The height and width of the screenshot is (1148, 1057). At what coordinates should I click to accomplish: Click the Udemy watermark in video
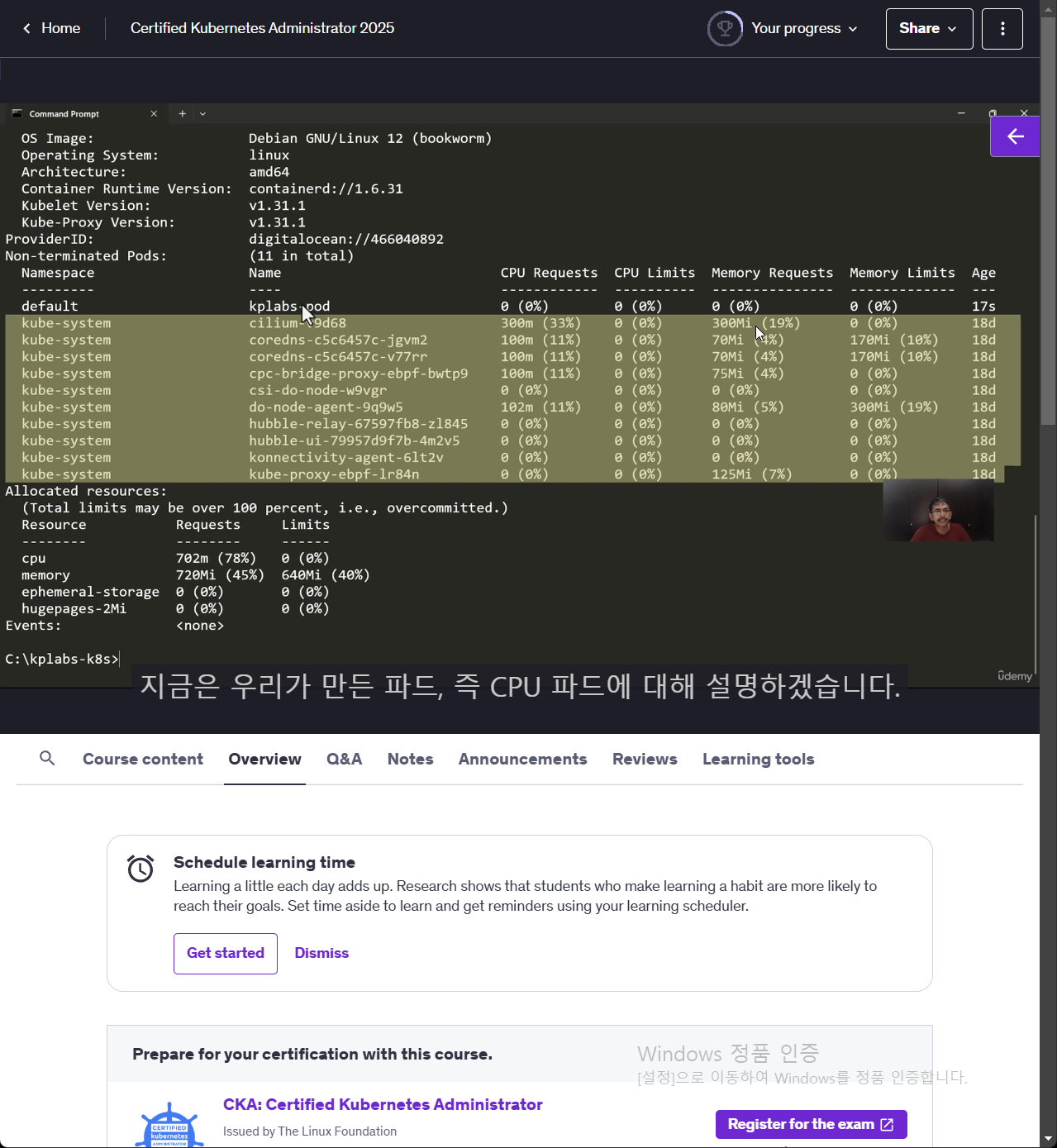(x=1014, y=676)
